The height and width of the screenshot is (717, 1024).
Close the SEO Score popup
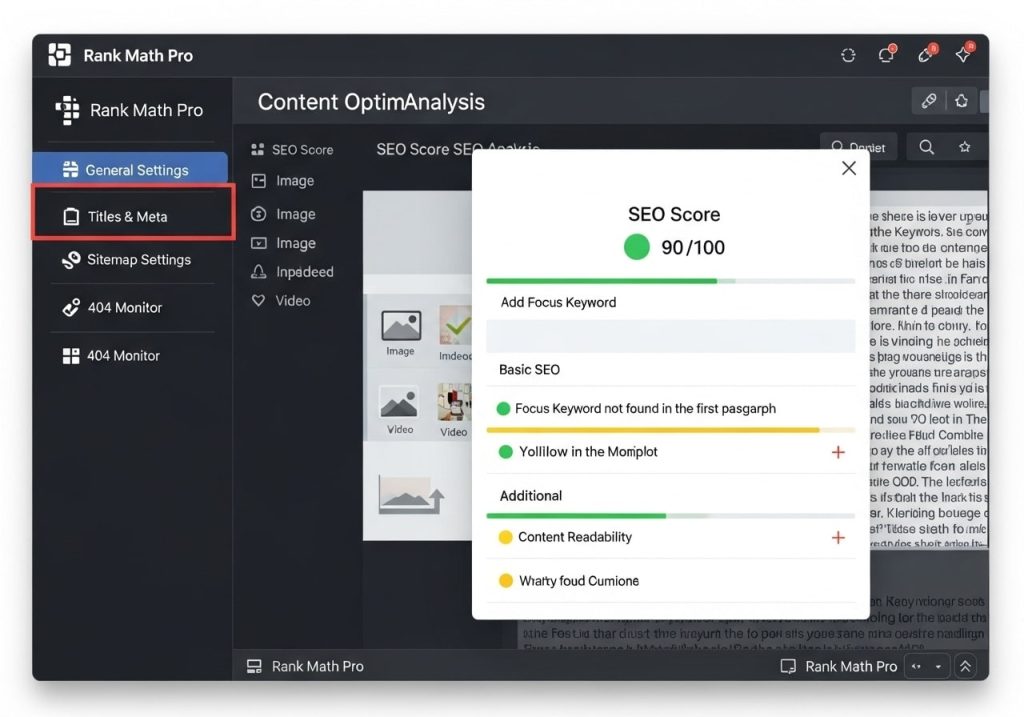pos(848,168)
